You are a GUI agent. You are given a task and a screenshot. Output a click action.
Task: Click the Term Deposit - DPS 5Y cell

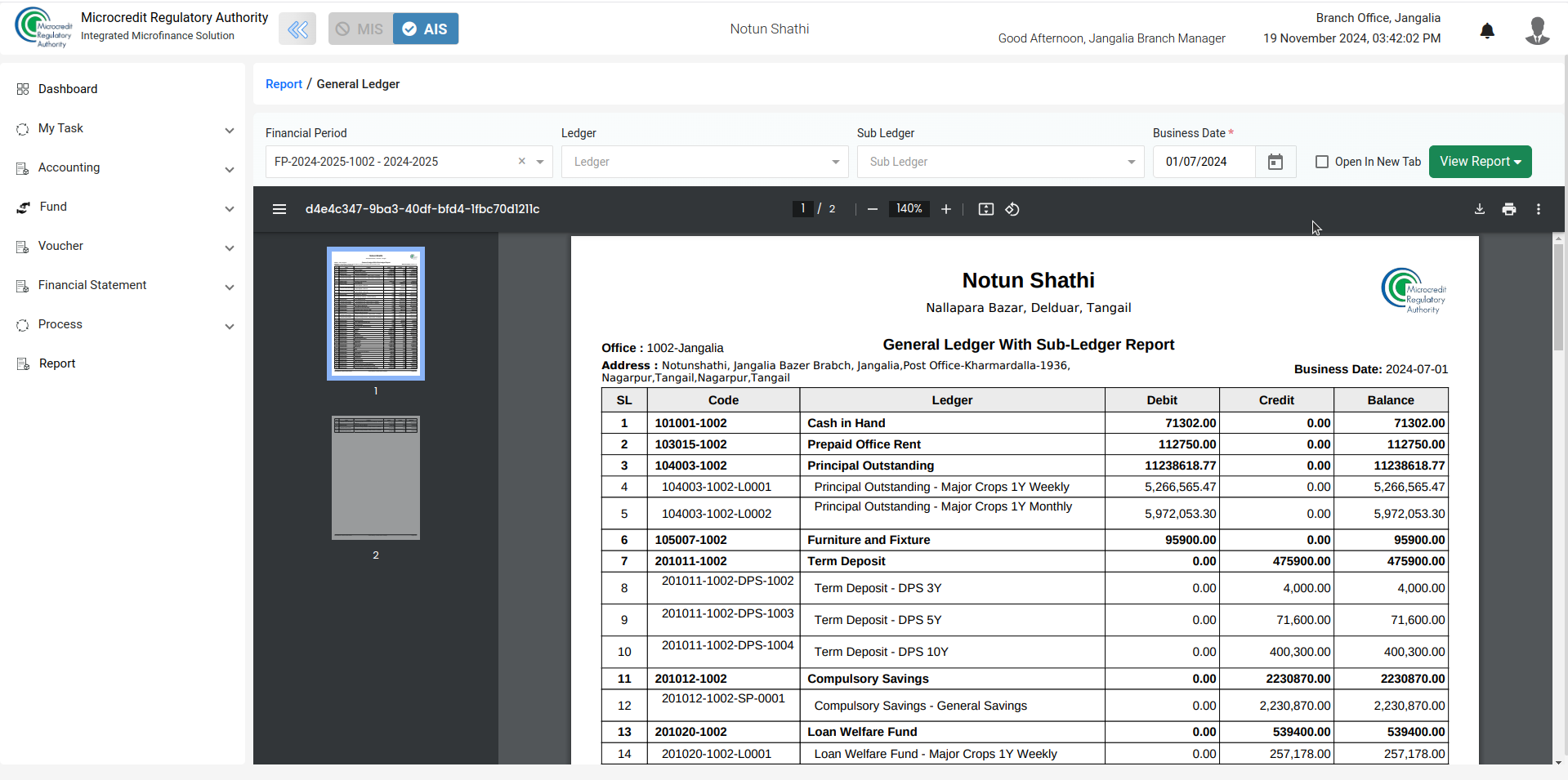[952, 620]
